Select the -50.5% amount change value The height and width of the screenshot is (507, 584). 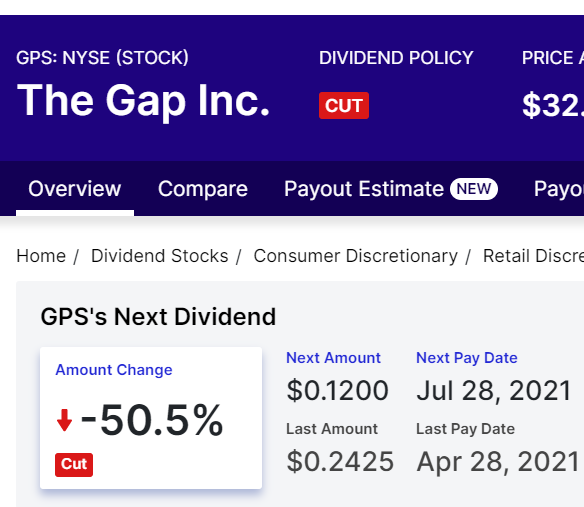152,420
